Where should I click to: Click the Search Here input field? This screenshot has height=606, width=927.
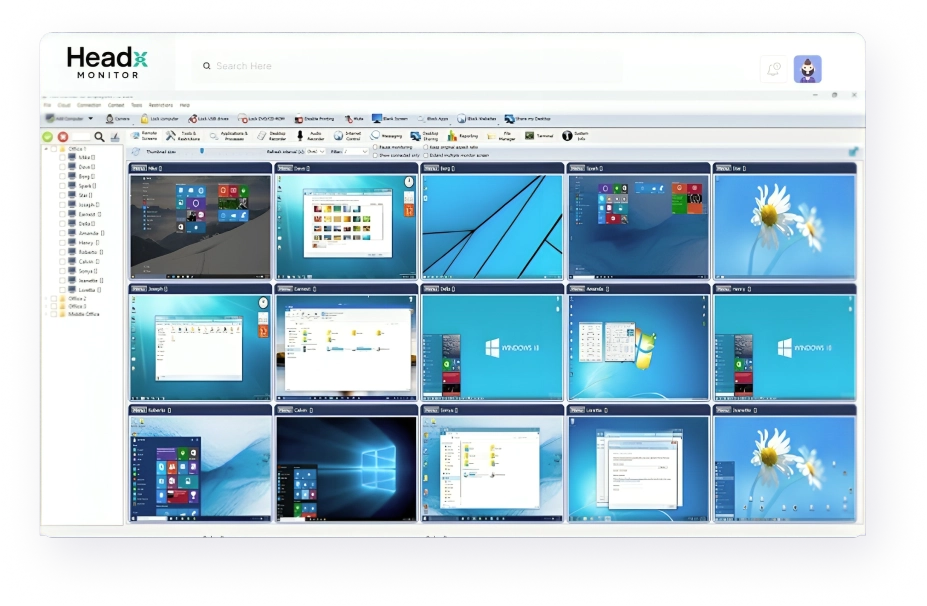click(x=400, y=66)
